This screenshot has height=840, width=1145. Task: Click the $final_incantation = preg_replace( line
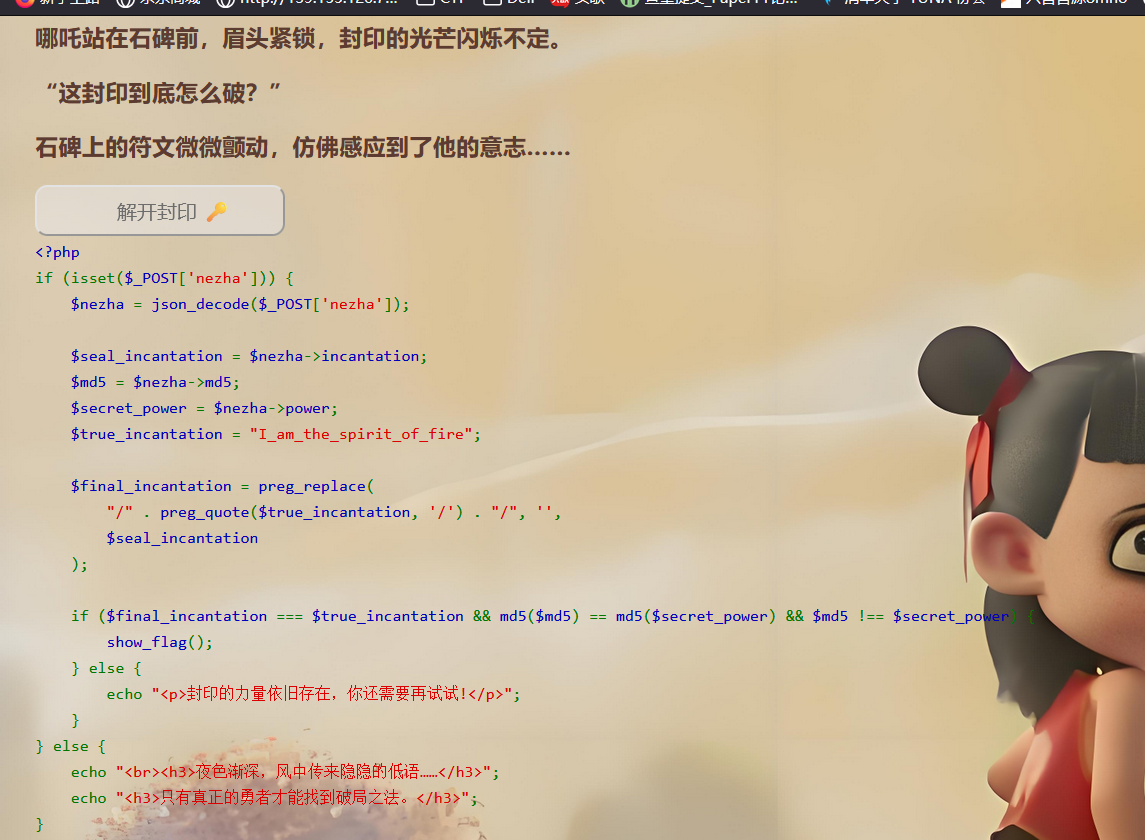222,486
